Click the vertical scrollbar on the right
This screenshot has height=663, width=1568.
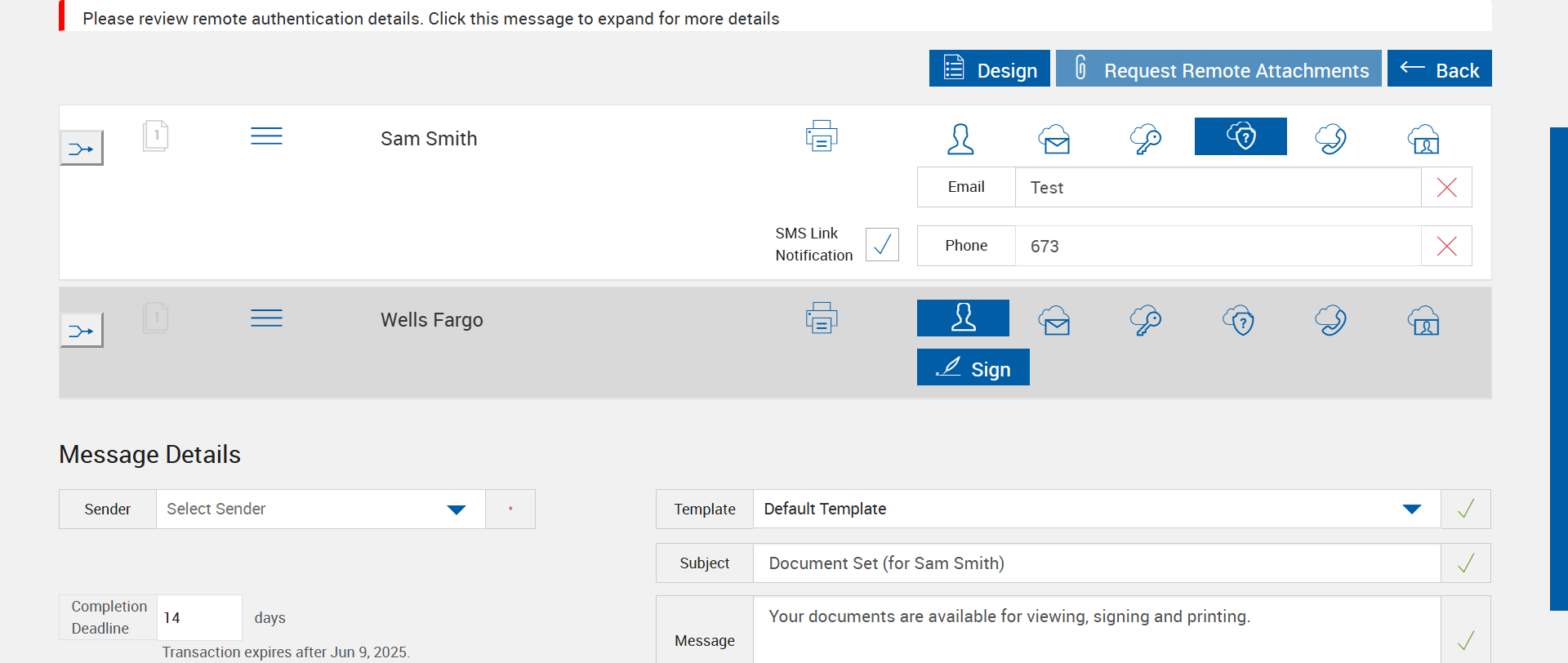[1558, 367]
